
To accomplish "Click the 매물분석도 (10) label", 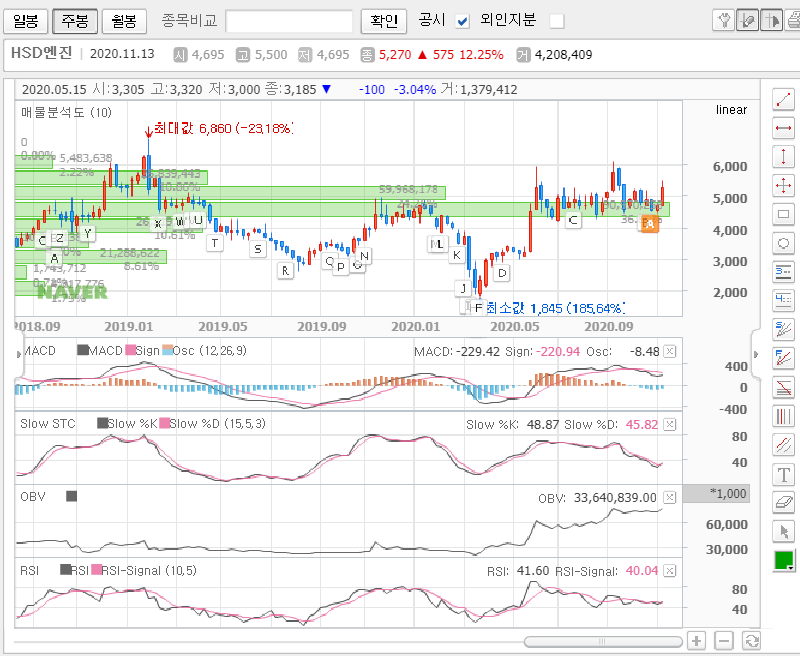I will [66, 112].
